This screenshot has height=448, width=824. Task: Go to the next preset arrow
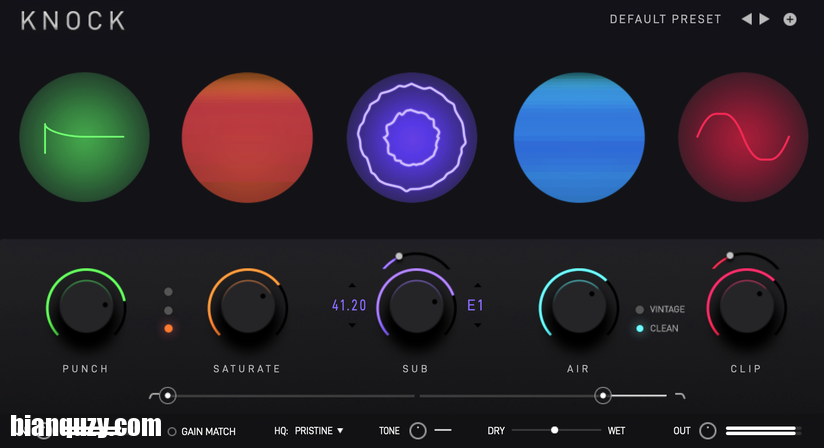click(765, 19)
